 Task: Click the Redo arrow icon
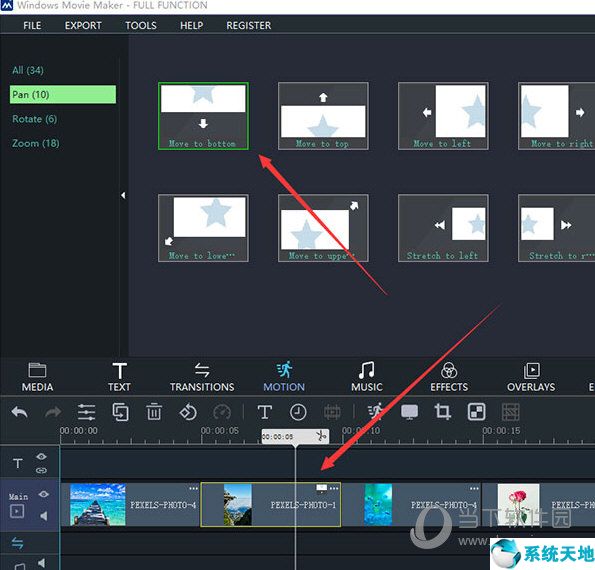coord(53,412)
